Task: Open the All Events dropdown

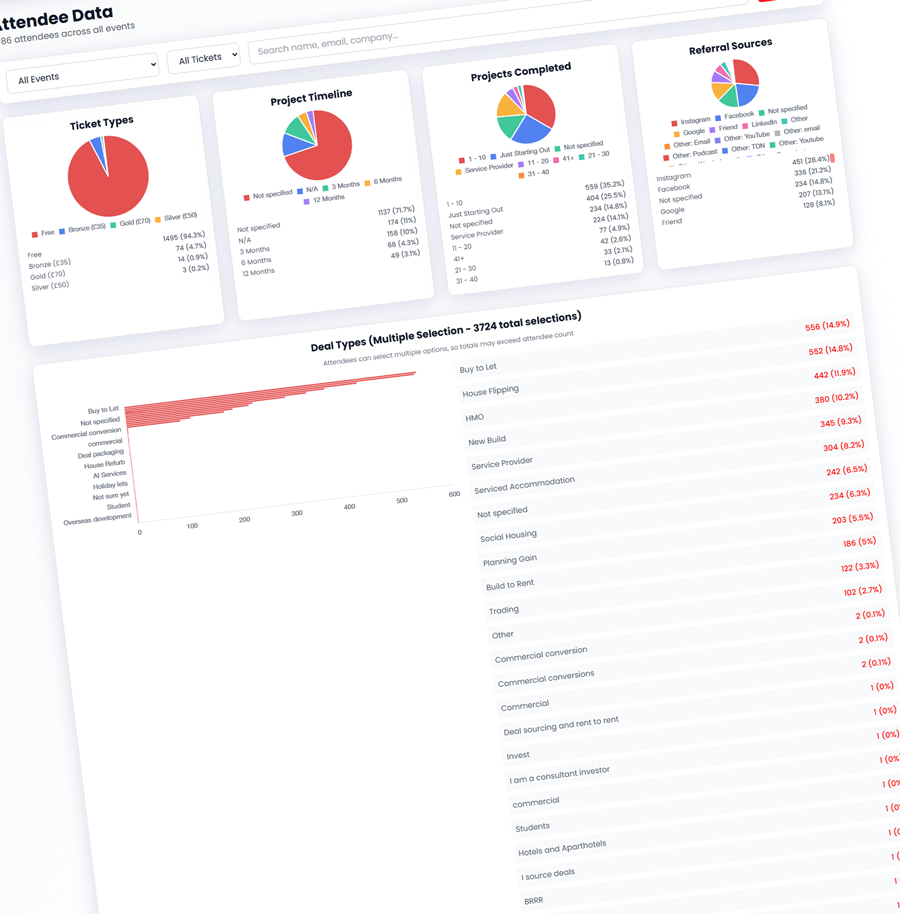Action: tap(82, 73)
